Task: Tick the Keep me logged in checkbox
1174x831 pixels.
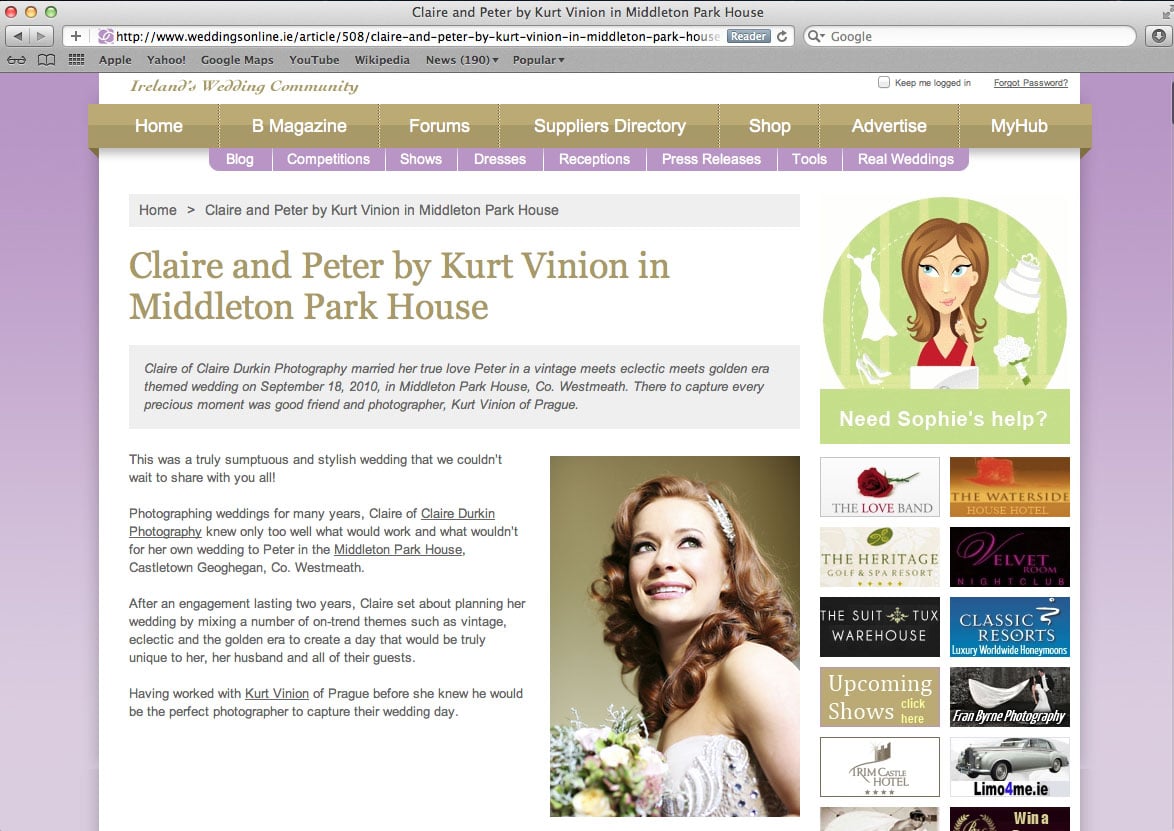Action: pos(883,82)
